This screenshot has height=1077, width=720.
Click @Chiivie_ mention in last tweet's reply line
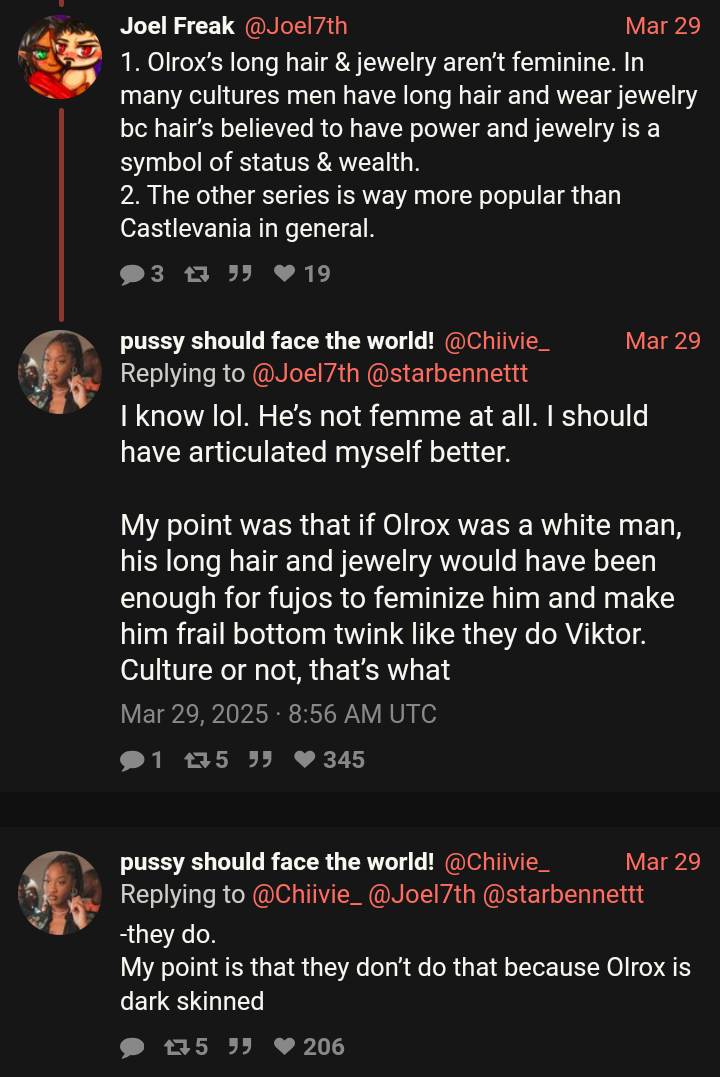coord(307,894)
